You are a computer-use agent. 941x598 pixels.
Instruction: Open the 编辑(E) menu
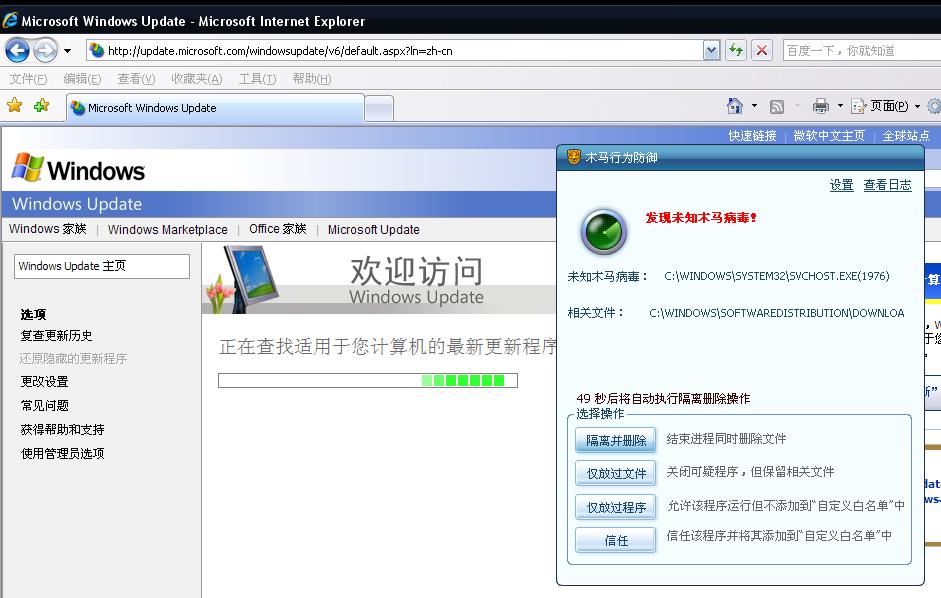(x=82, y=79)
